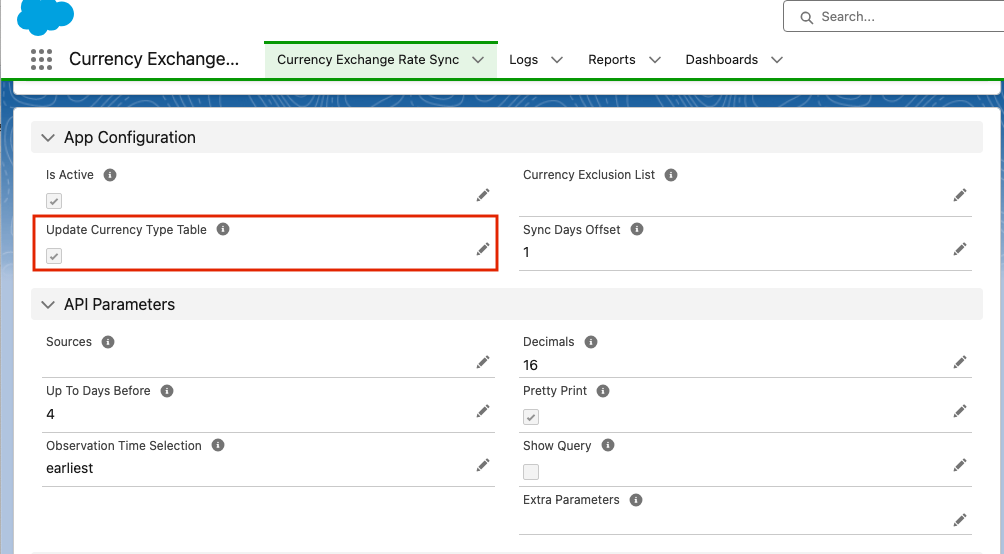The height and width of the screenshot is (554, 1004).
Task: Show info icon for Extra Parameters
Action: point(636,500)
